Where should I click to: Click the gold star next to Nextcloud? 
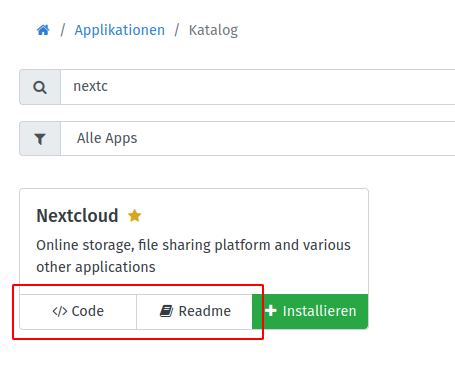135,216
